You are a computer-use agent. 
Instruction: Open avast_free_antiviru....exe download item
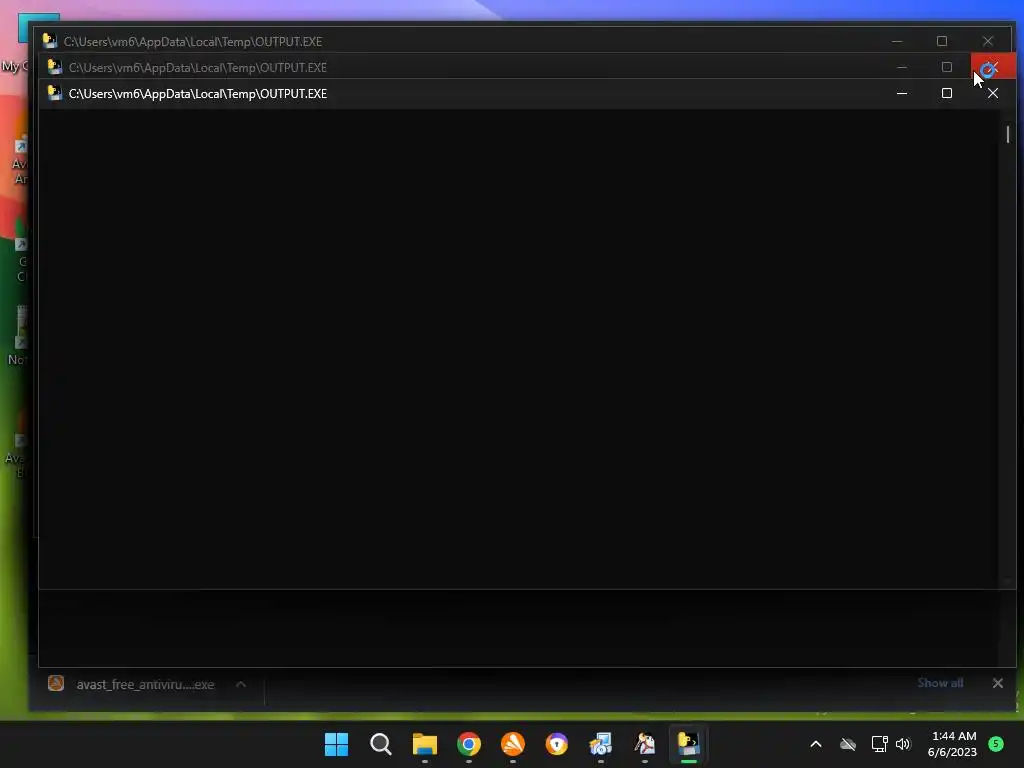point(144,684)
